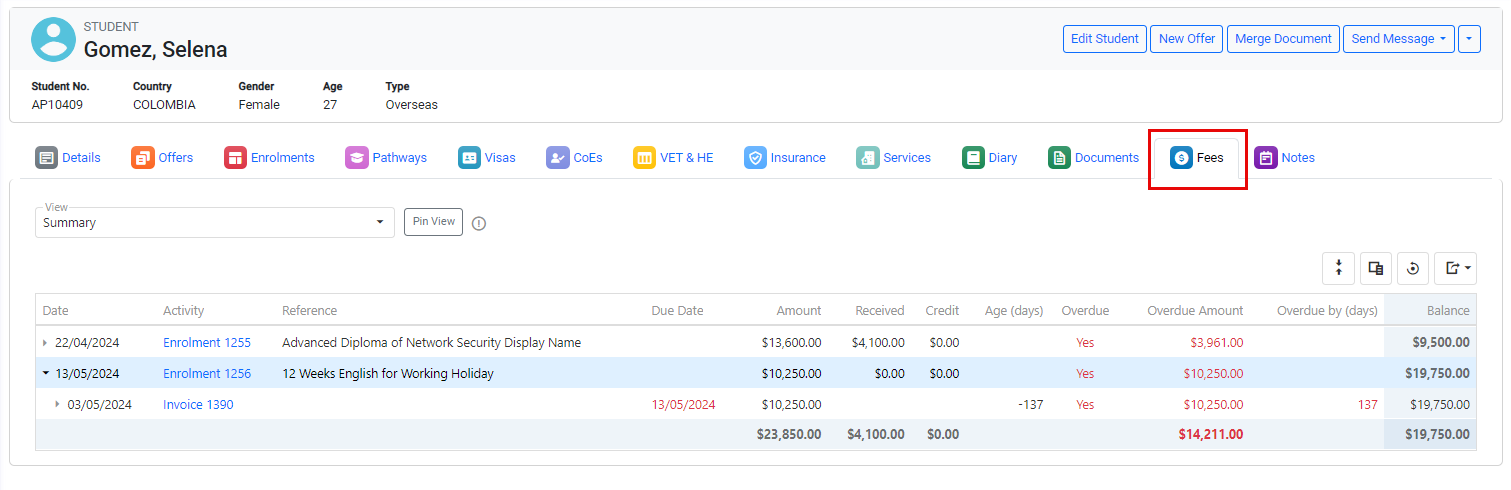Screen dimensions: 1511x490
Task: Open the Send Message dropdown
Action: 1397,39
